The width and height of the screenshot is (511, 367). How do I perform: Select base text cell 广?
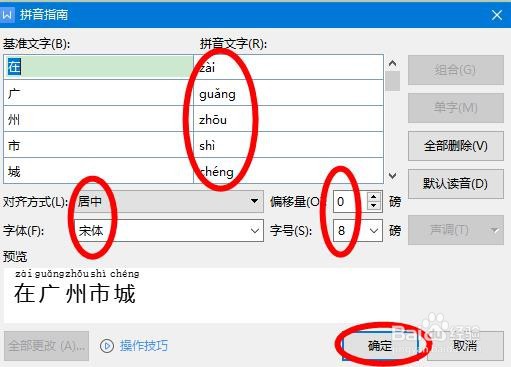point(98,93)
